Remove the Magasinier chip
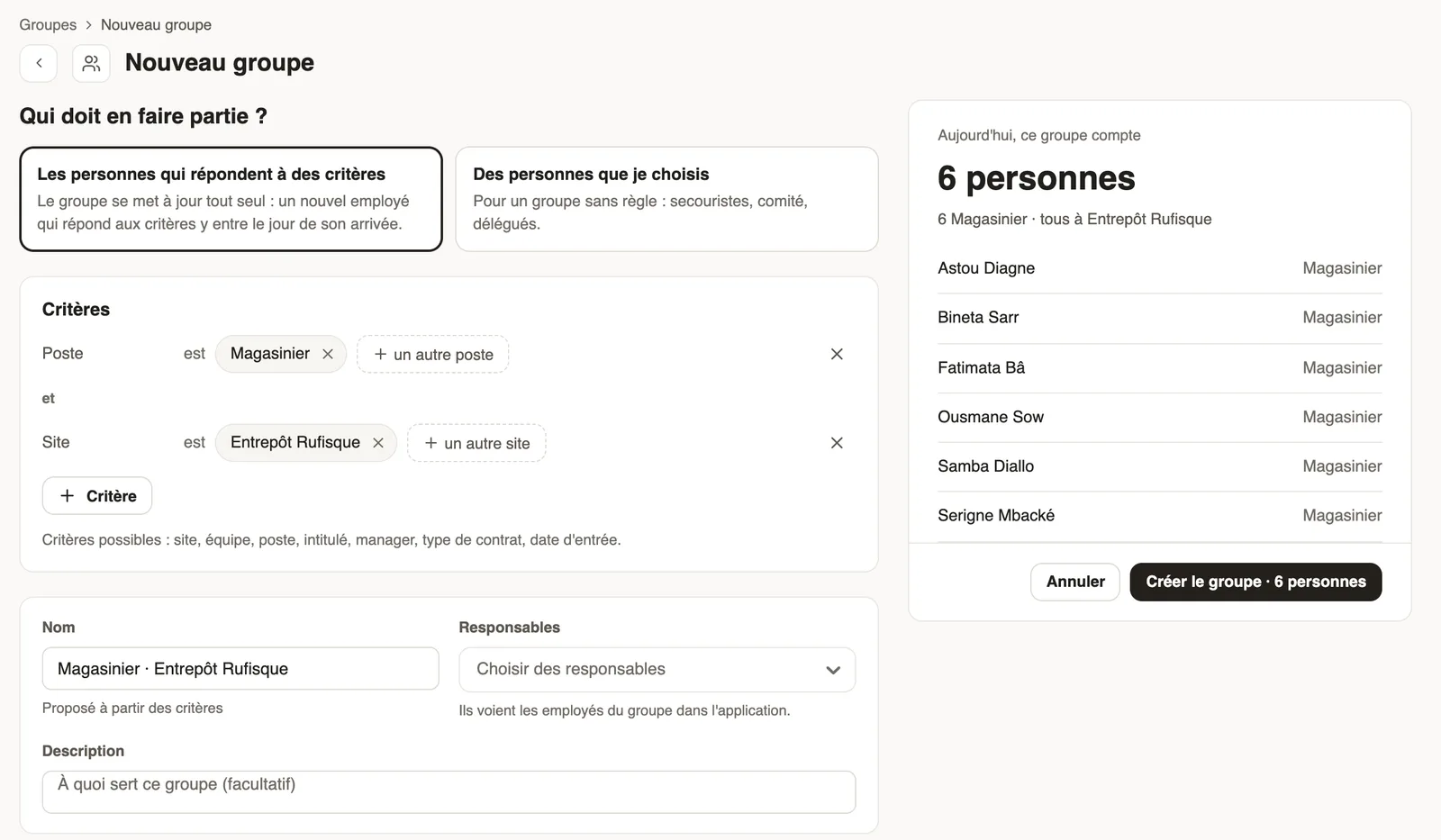 tap(328, 354)
